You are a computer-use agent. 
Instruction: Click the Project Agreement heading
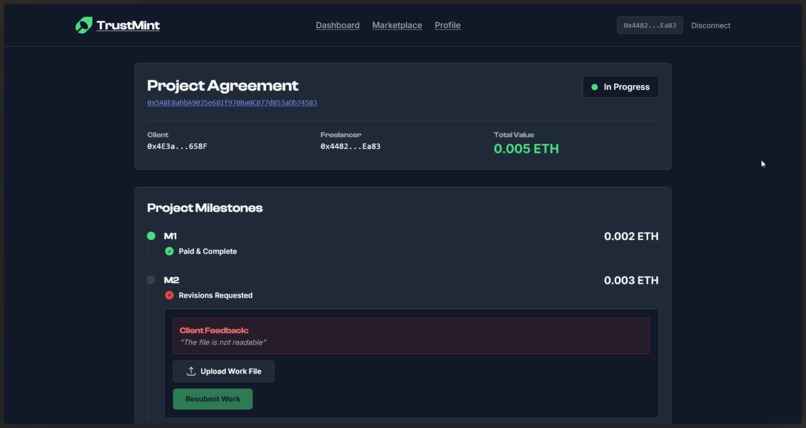tap(223, 85)
